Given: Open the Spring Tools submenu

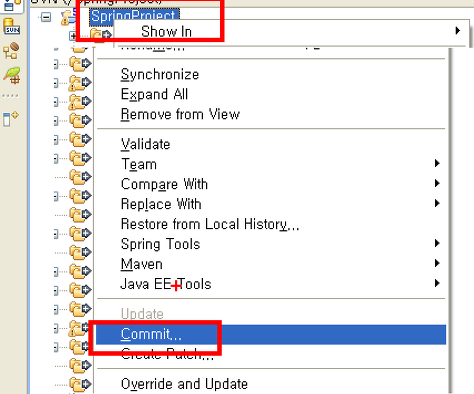Looking at the screenshot, I should tap(271, 244).
